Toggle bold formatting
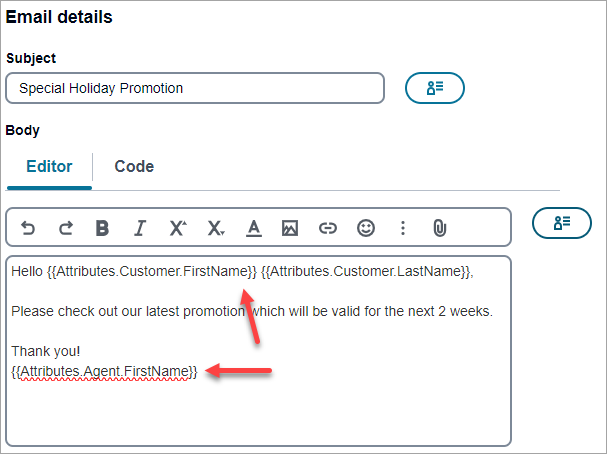 (x=102, y=228)
